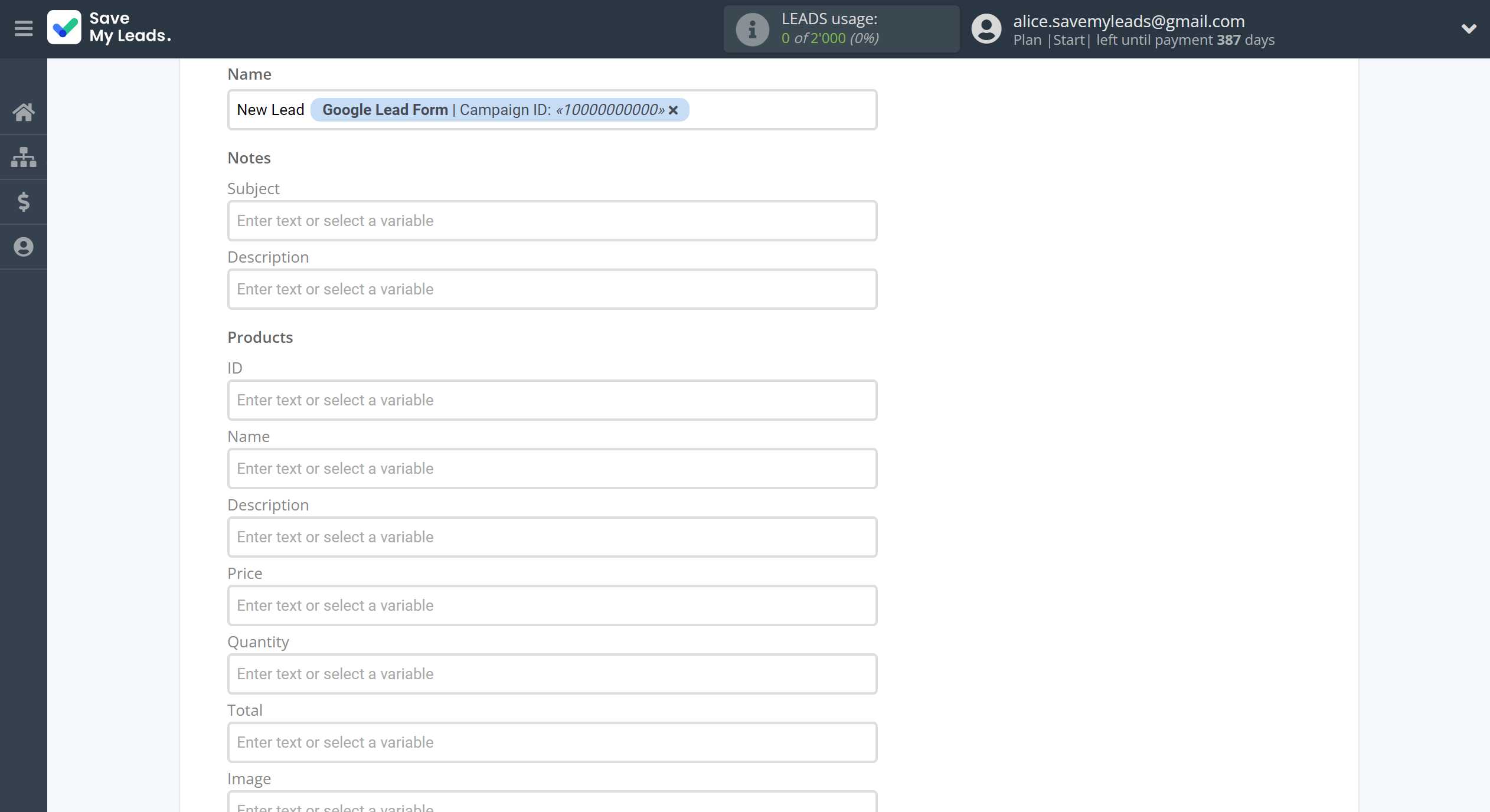Click the Products ID input field
The height and width of the screenshot is (812, 1490).
click(553, 400)
